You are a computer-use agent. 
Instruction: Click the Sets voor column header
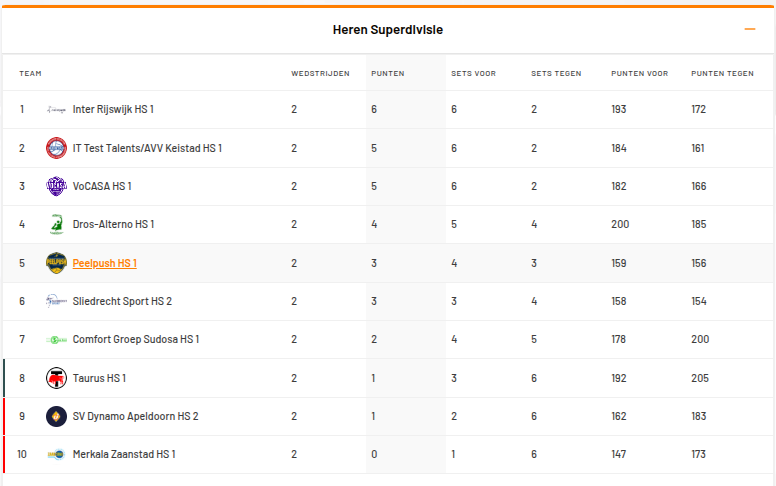pyautogui.click(x=473, y=73)
